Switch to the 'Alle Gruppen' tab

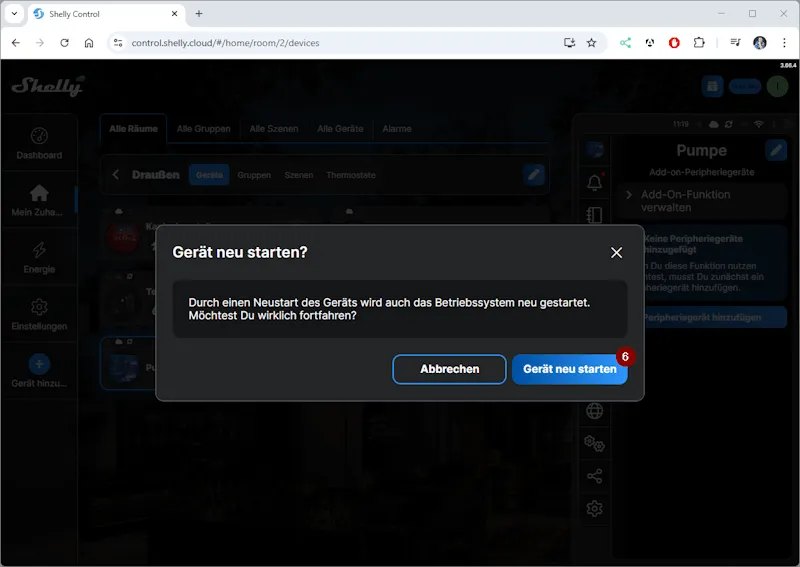coord(204,128)
